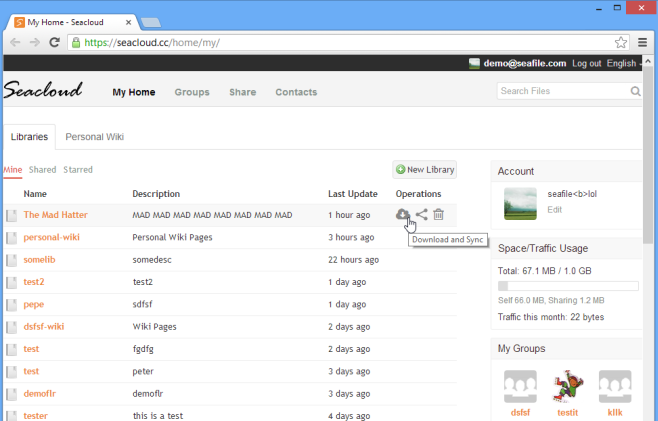Click the Log out link
The height and width of the screenshot is (421, 658).
(x=586, y=63)
